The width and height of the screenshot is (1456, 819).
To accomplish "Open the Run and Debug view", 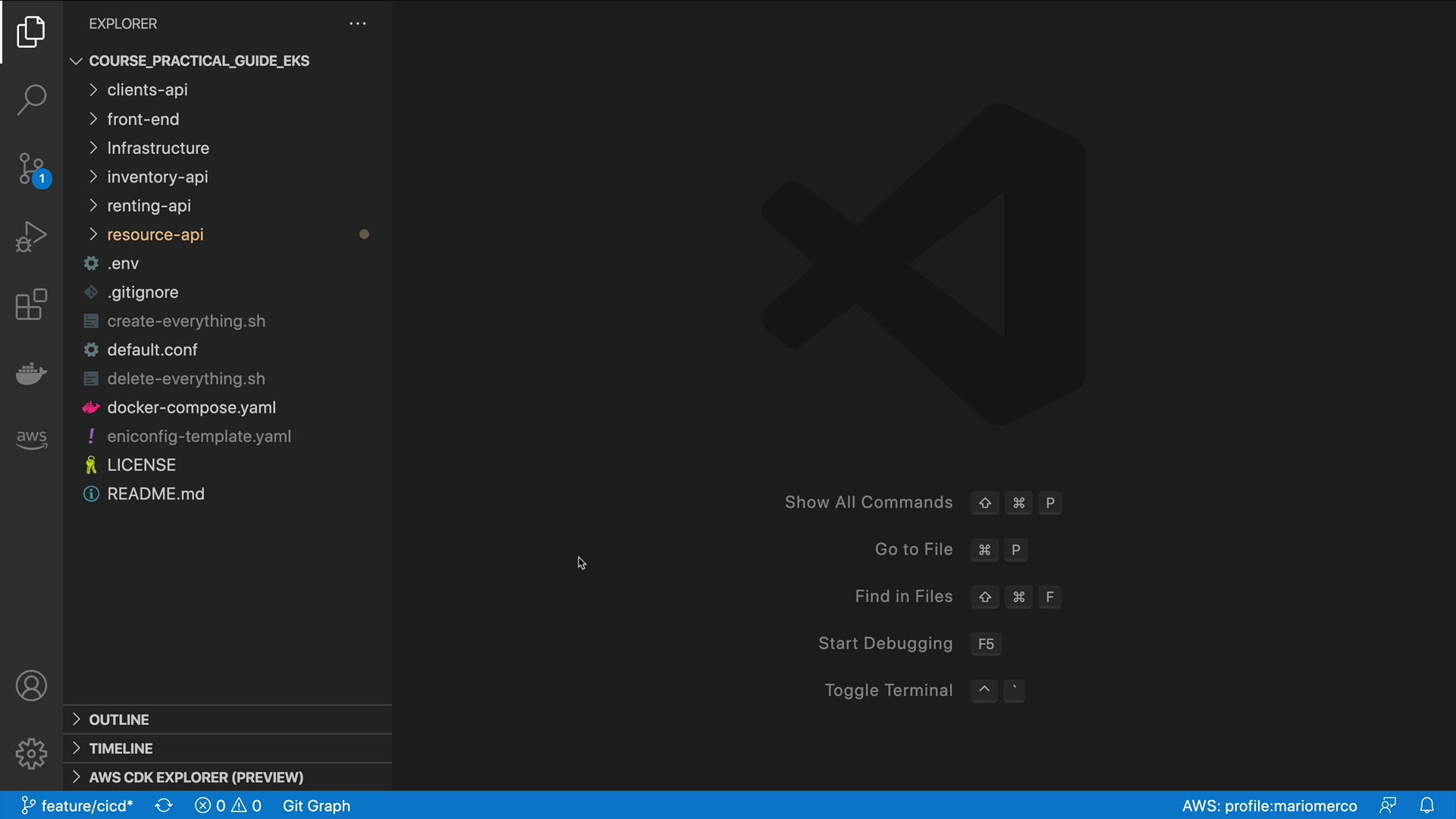I will coord(31,237).
